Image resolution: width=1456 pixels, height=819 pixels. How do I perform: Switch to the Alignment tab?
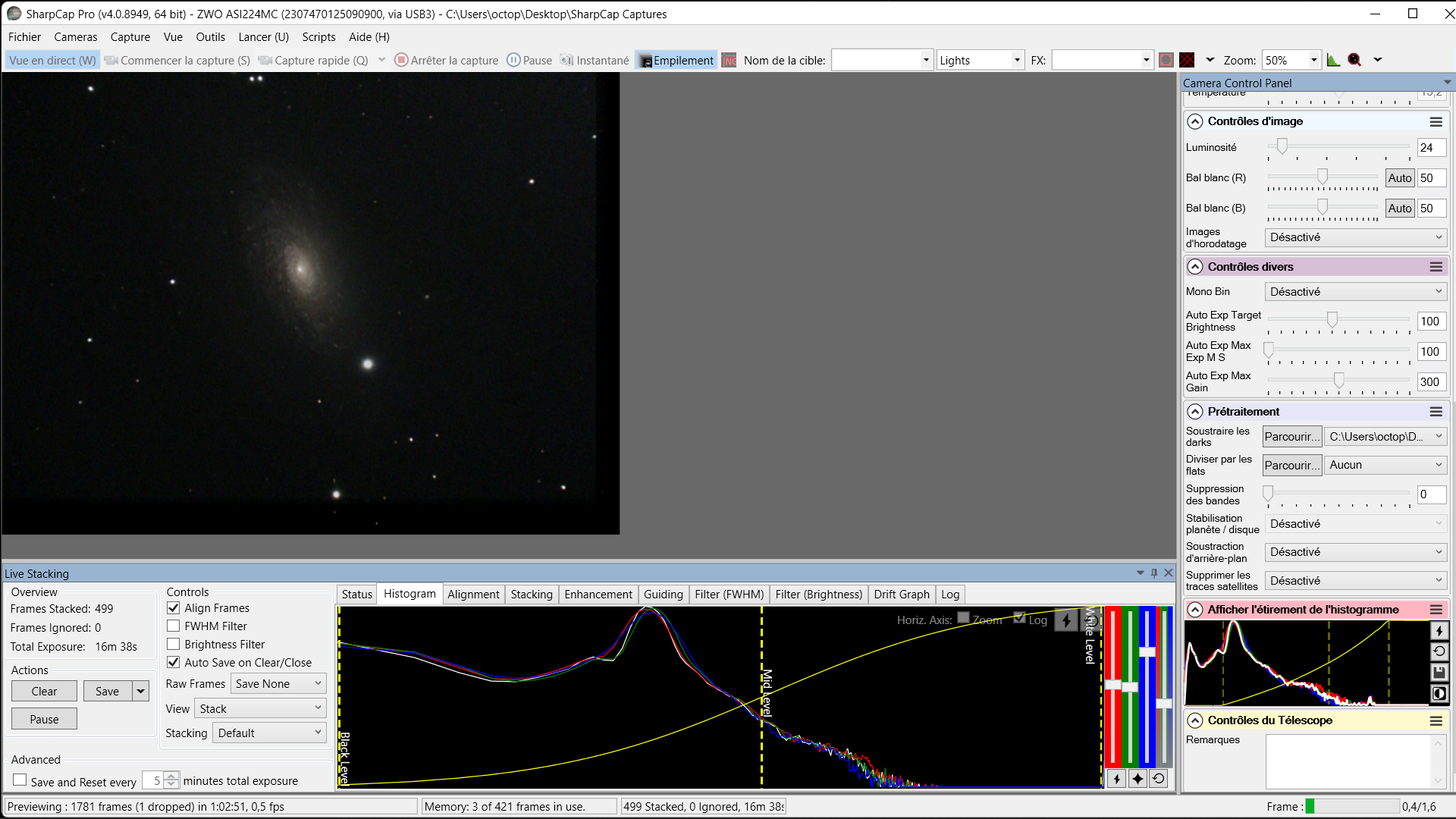473,595
